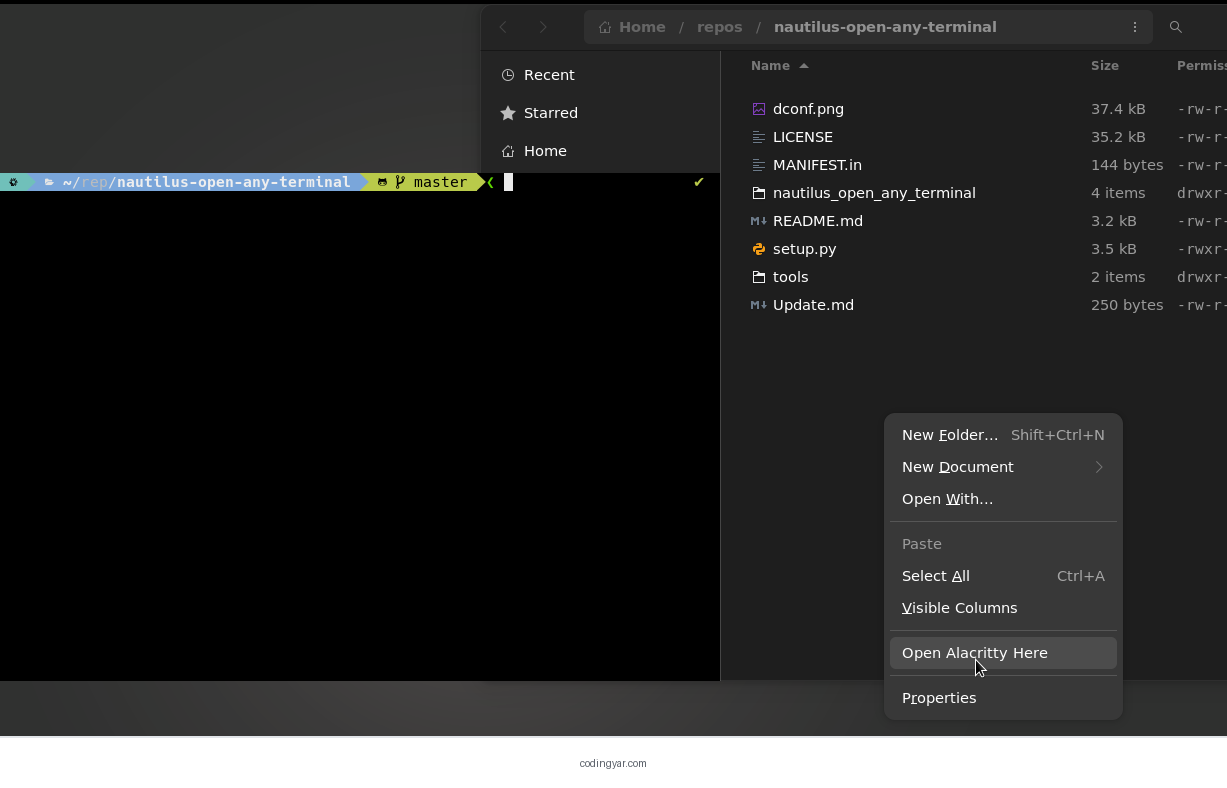1227x788 pixels.
Task: Select Open Alacritty Here menu entry
Action: (x=1003, y=653)
